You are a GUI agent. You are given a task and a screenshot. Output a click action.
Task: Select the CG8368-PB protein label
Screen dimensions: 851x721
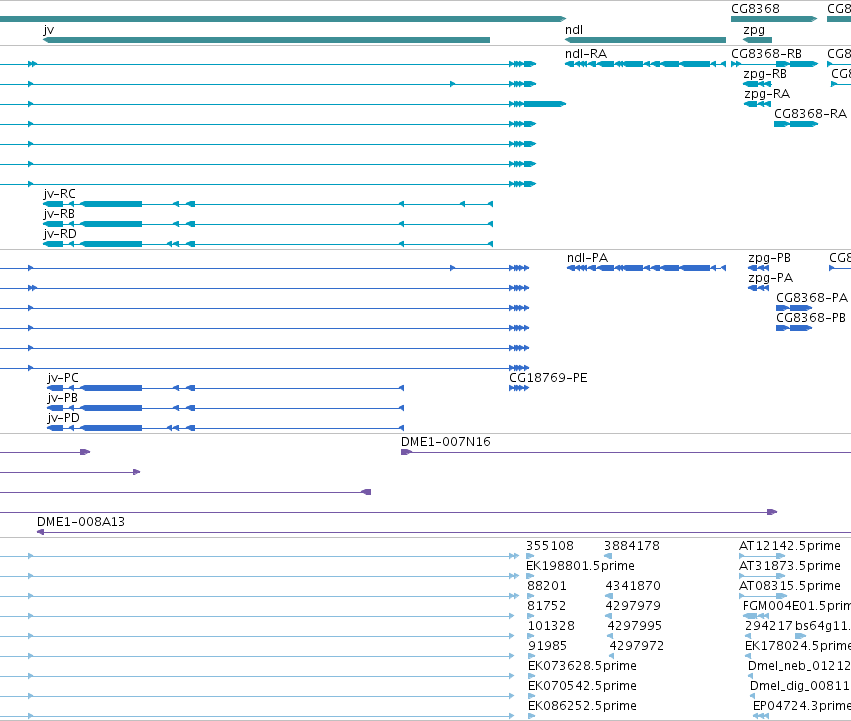click(x=811, y=318)
